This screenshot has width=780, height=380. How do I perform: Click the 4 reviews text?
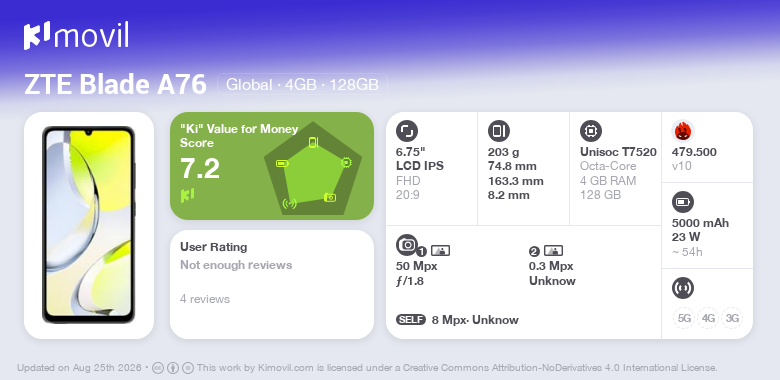pos(205,299)
